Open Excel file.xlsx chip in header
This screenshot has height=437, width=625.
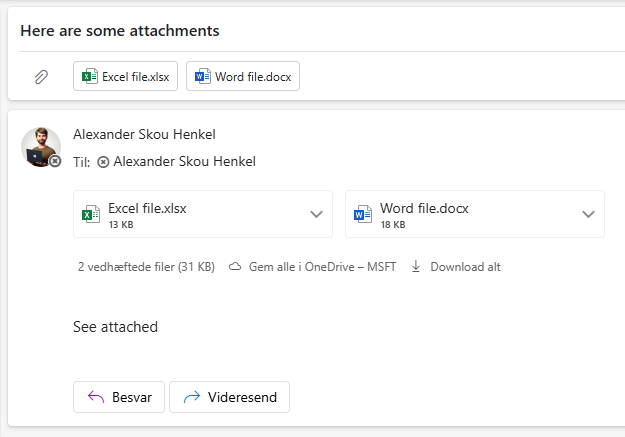click(x=125, y=76)
